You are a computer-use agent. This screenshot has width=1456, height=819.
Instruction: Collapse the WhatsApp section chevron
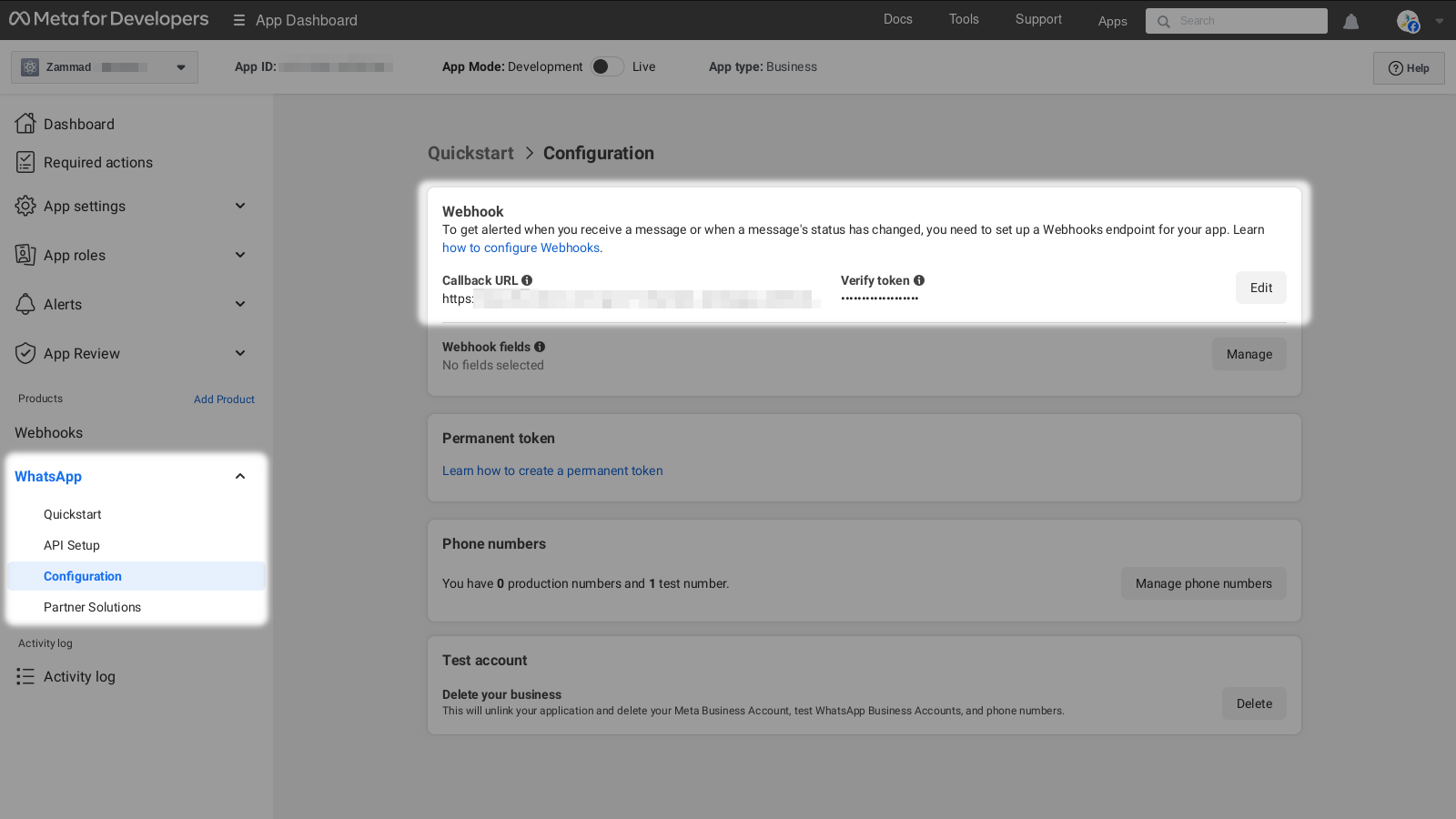coord(240,476)
